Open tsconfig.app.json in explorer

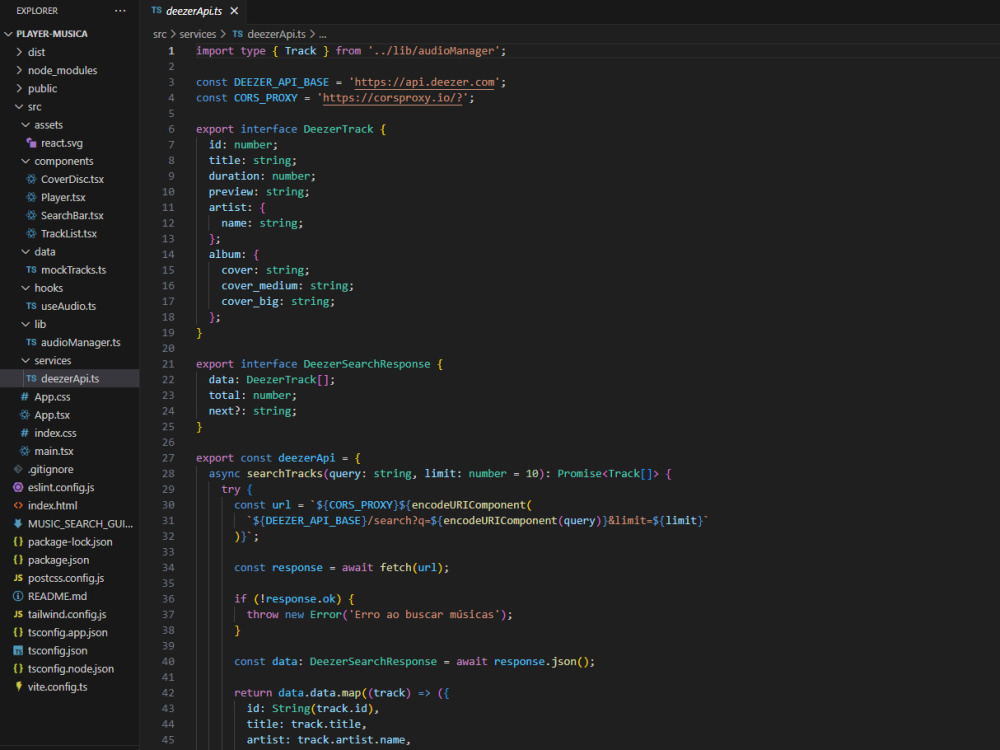[x=70, y=633]
